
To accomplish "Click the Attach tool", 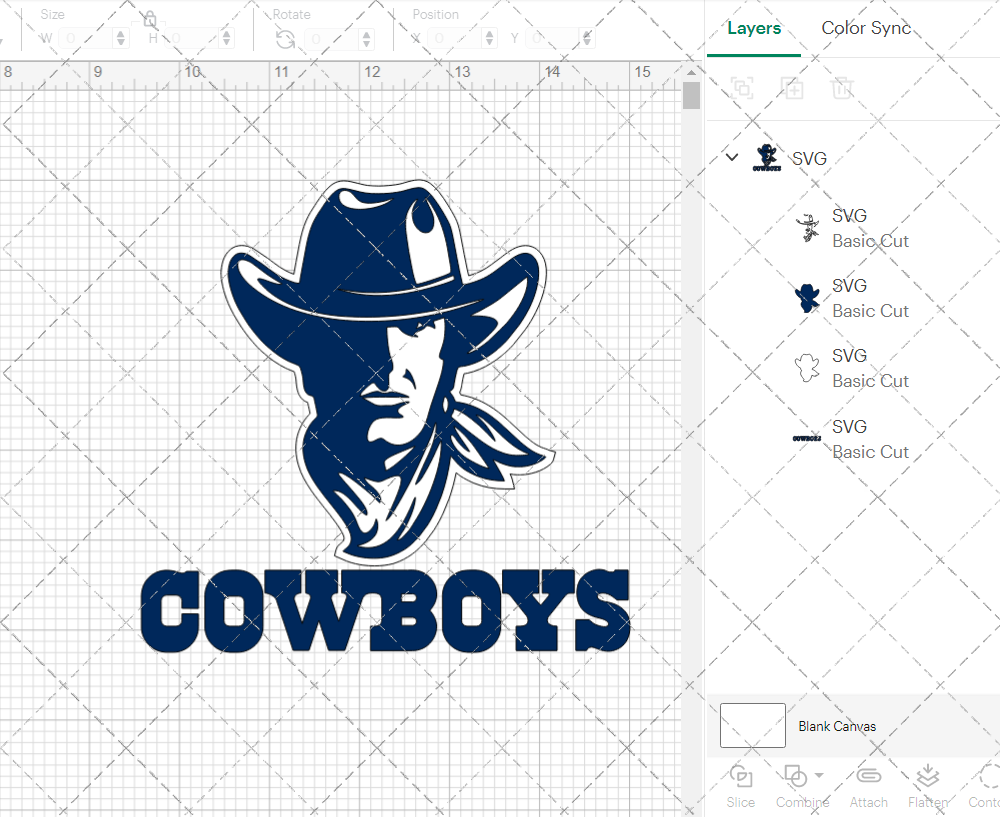I will [868, 786].
